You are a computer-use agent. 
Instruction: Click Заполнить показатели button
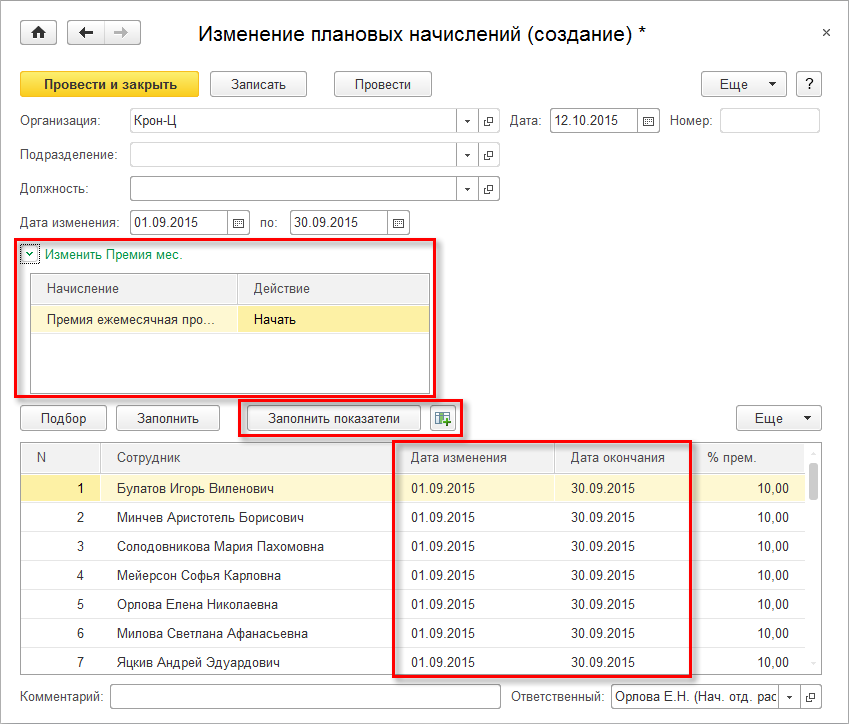334,419
